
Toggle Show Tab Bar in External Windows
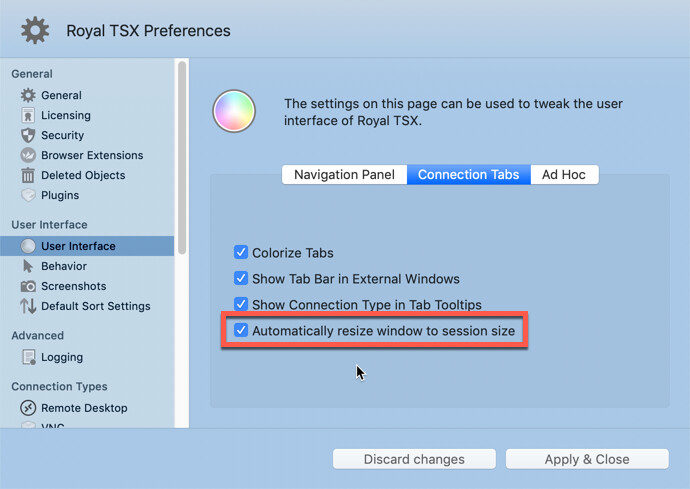[241, 278]
